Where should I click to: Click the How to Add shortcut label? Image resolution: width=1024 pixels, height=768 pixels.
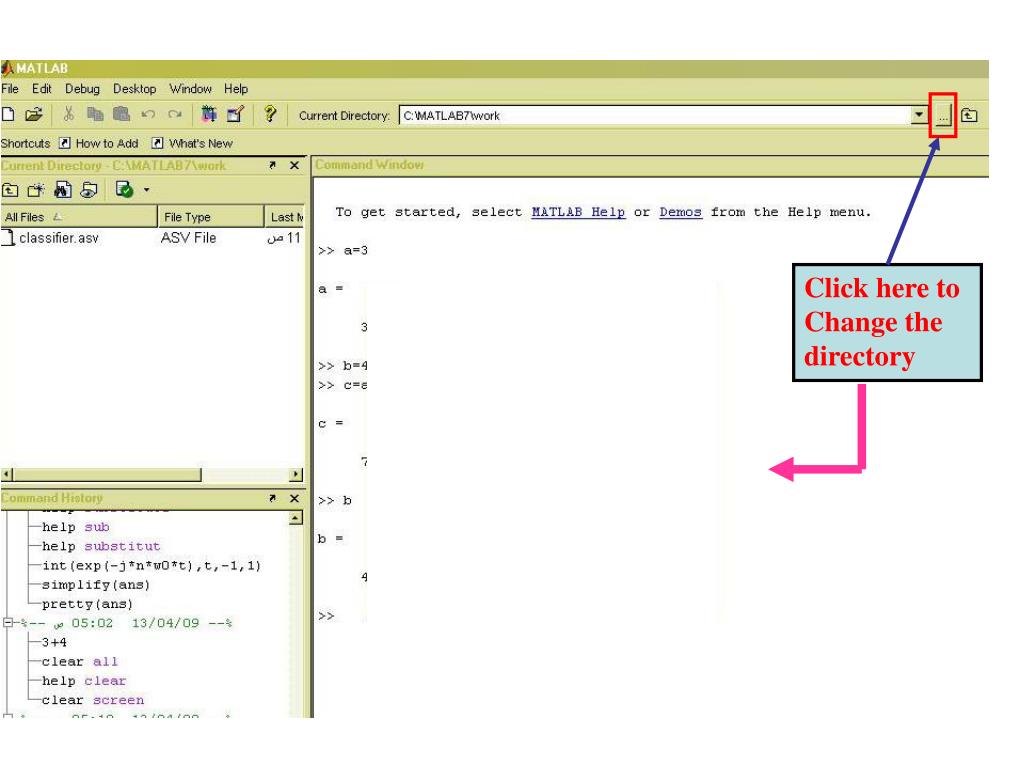(x=107, y=143)
